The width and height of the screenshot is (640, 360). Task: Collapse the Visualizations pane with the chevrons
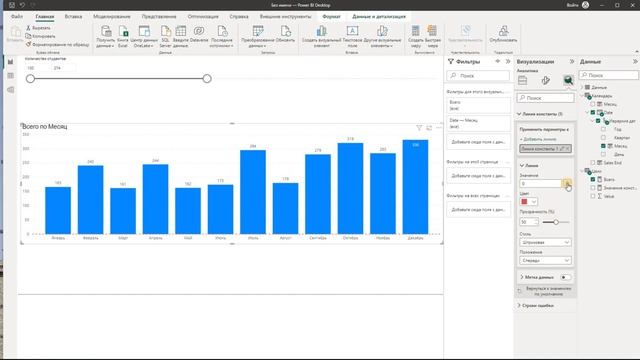point(572,61)
